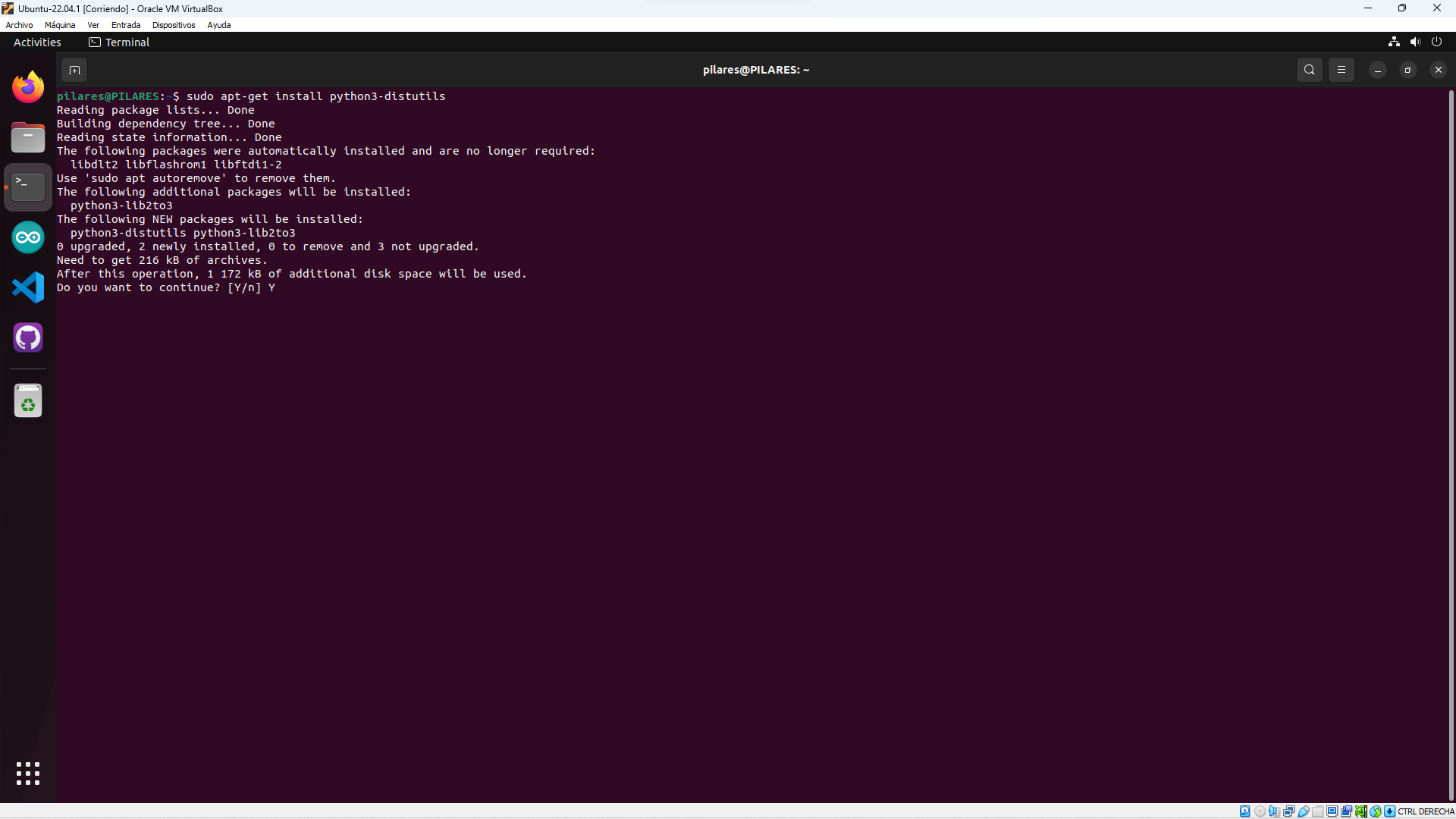This screenshot has width=1456, height=819.
Task: Show Applications grid button
Action: tap(28, 773)
